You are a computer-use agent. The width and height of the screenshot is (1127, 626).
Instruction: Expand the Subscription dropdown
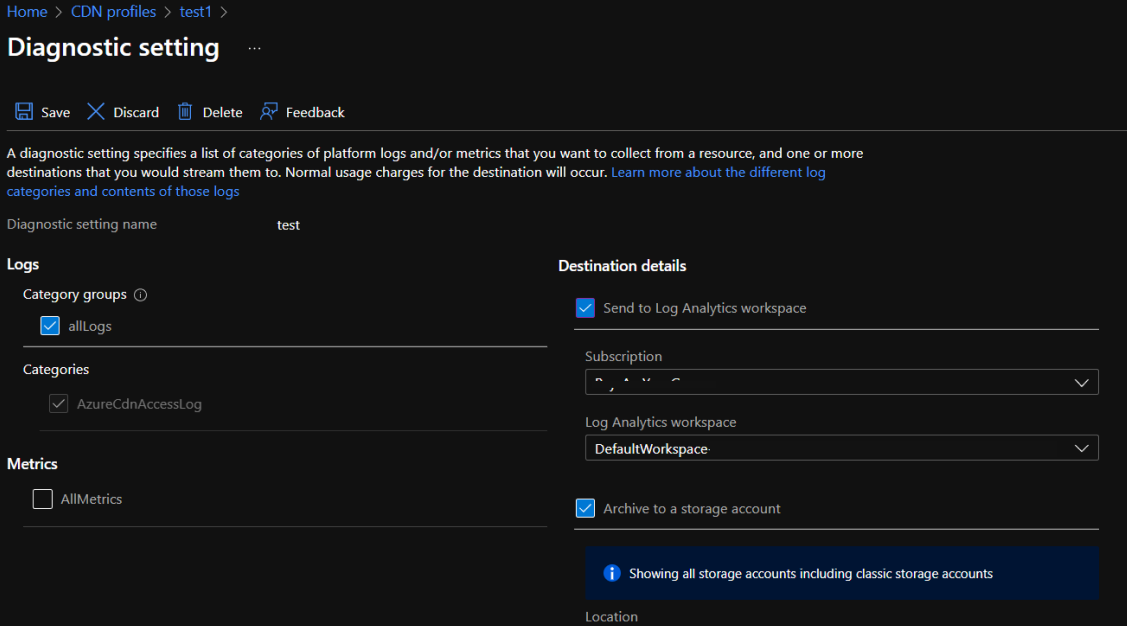841,382
